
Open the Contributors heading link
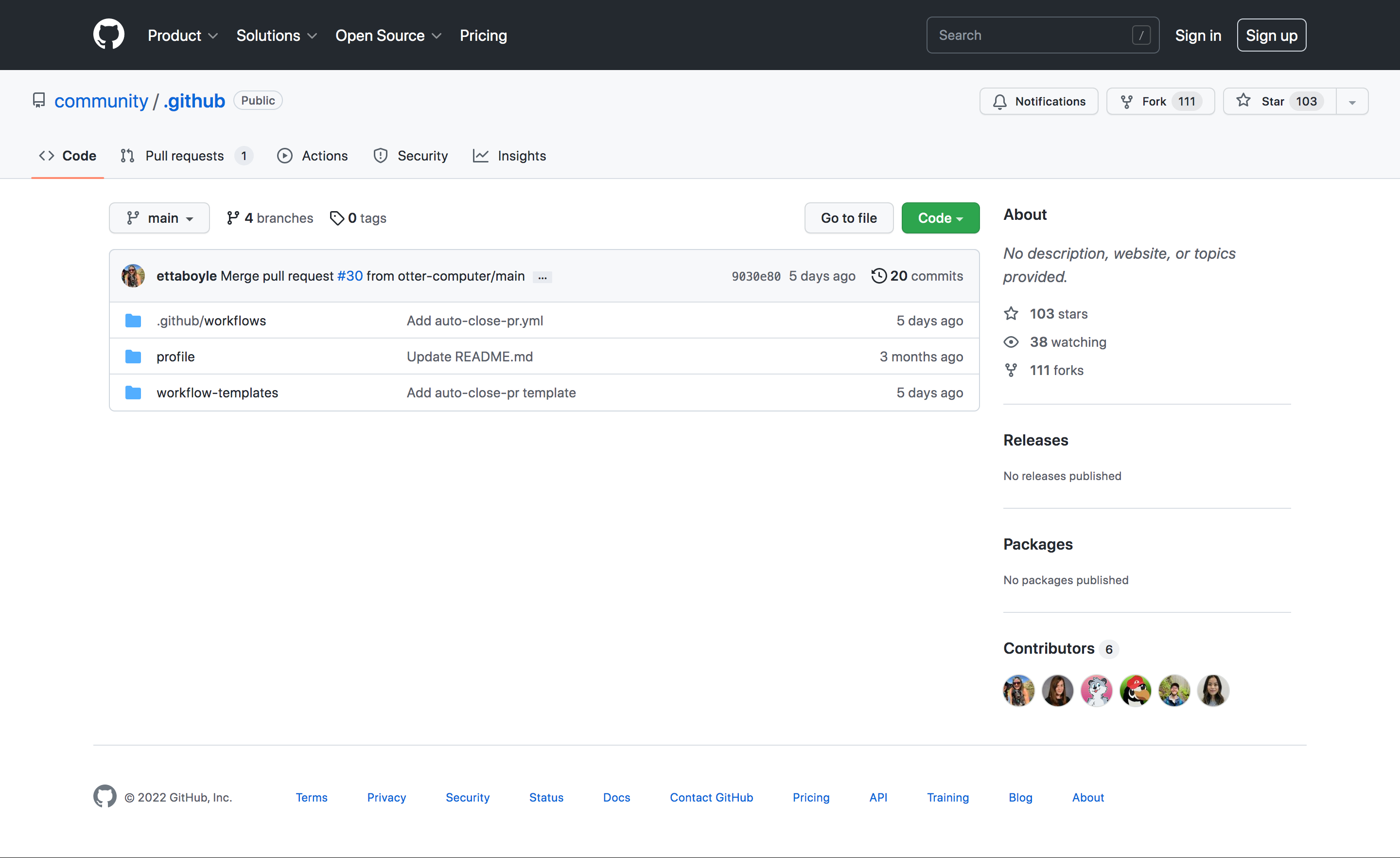pos(1060,649)
